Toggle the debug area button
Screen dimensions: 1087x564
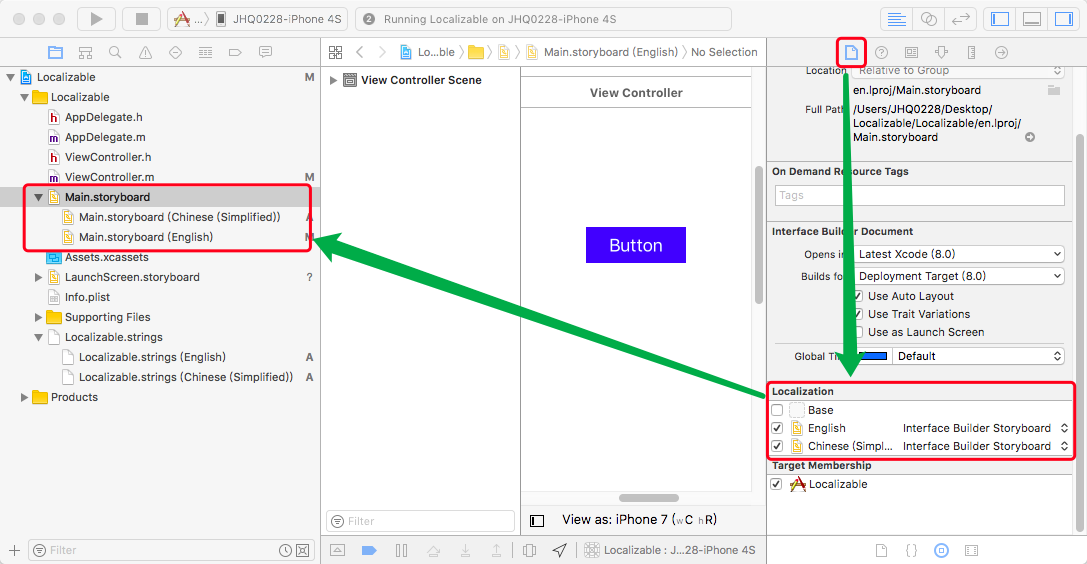pos(1032,19)
